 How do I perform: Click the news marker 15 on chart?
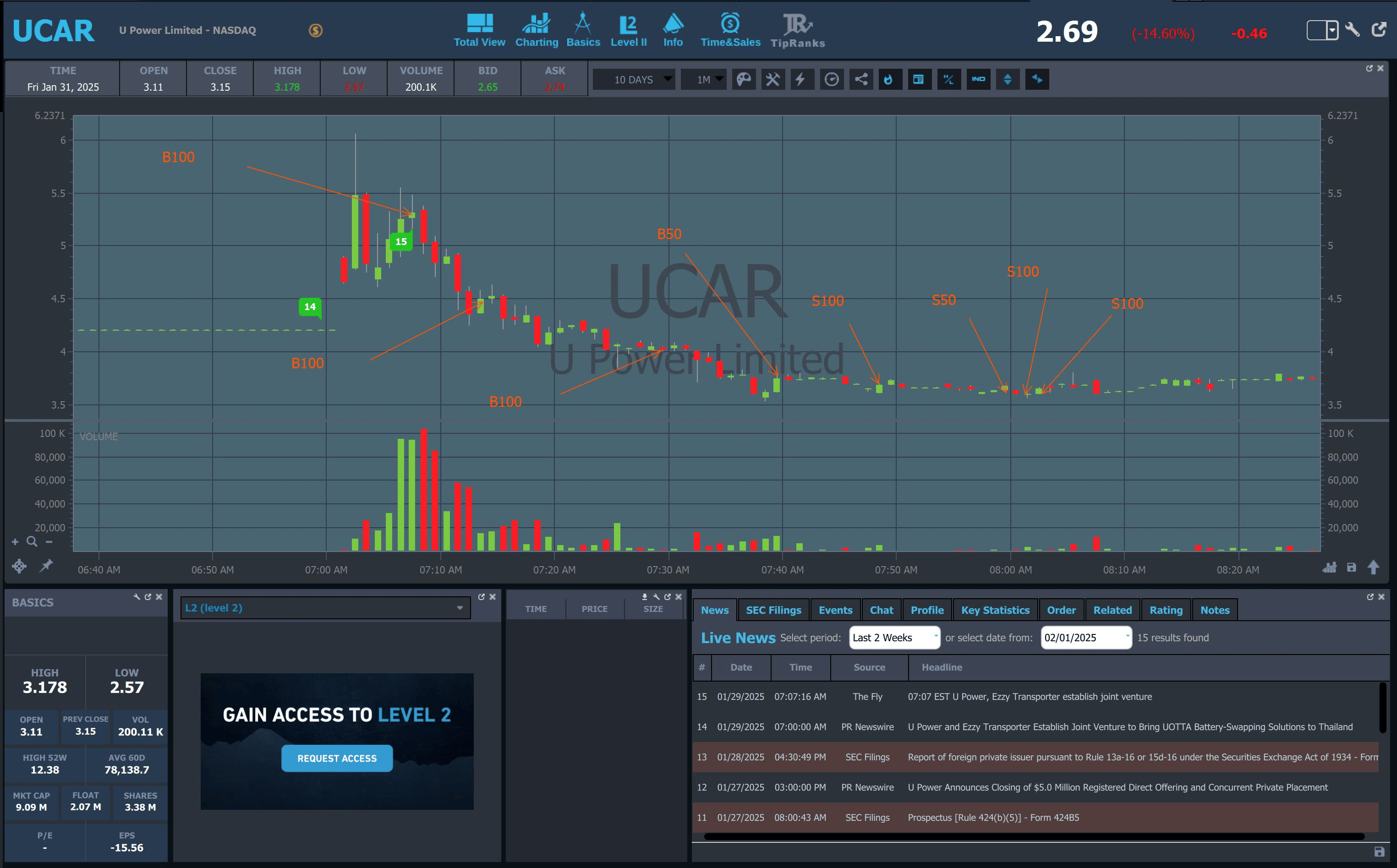pyautogui.click(x=401, y=242)
